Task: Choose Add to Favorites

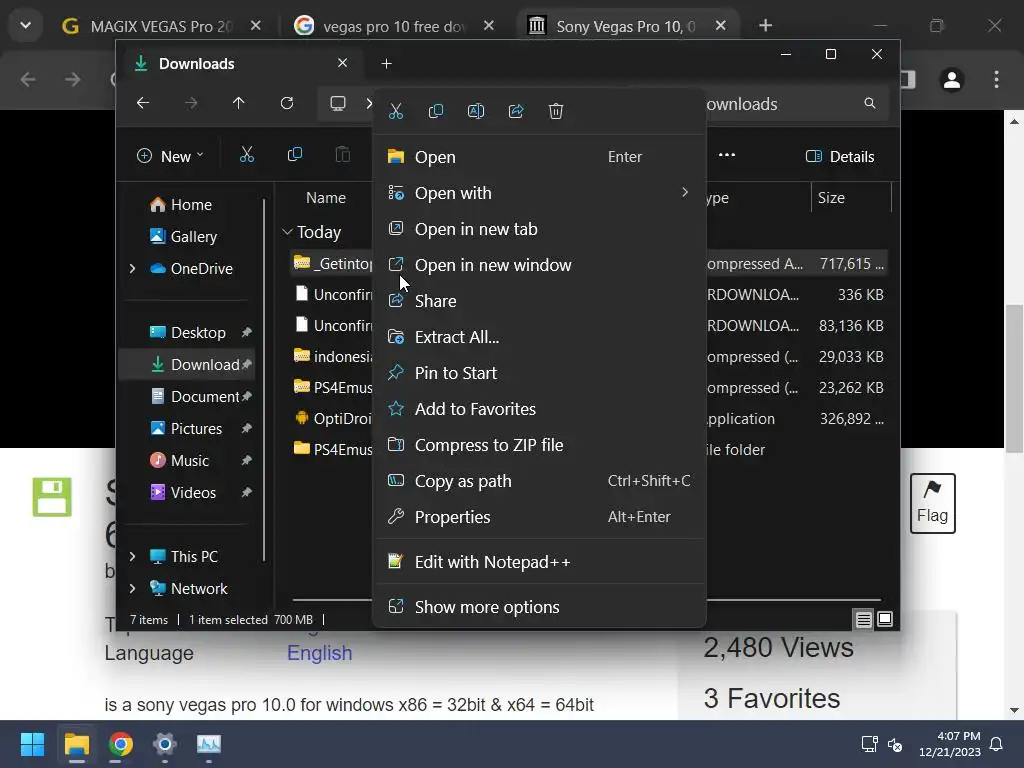Action: [539, 408]
